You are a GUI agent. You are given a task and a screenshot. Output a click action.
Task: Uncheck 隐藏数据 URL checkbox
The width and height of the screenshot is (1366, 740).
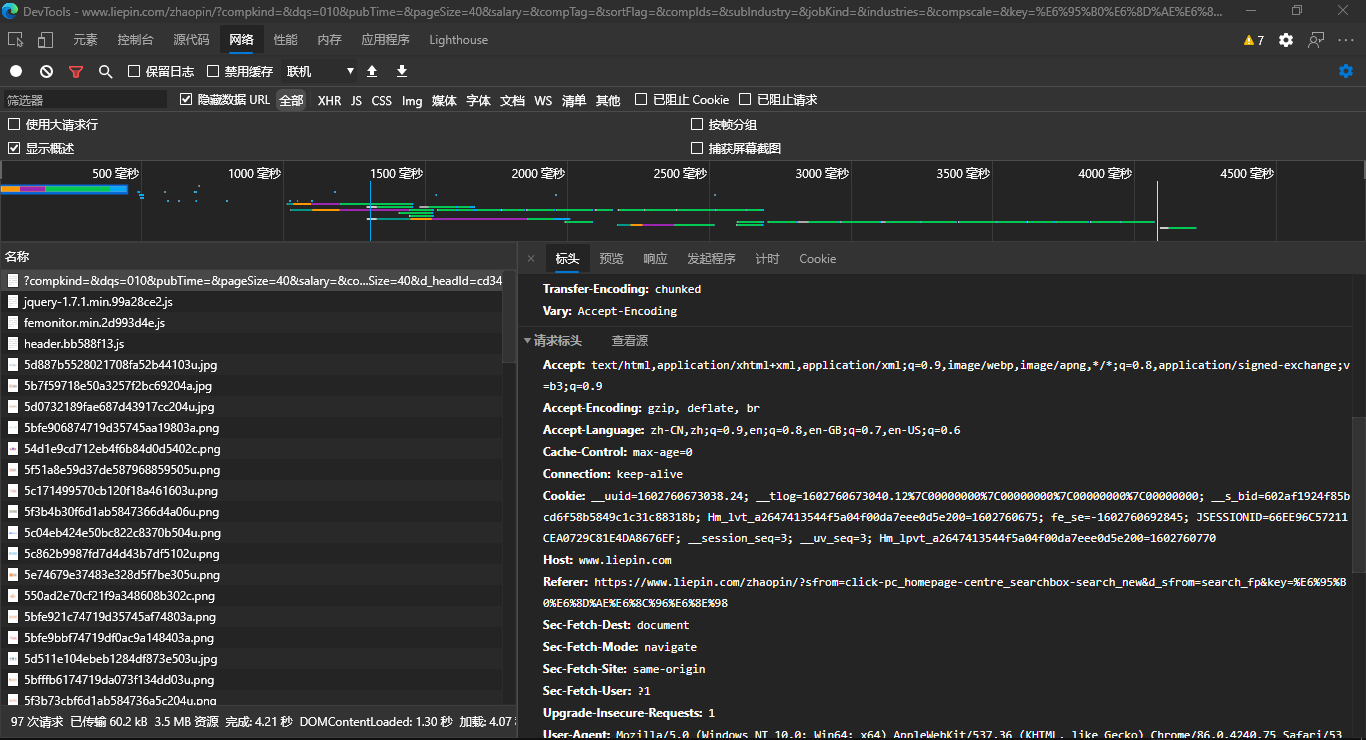click(186, 99)
